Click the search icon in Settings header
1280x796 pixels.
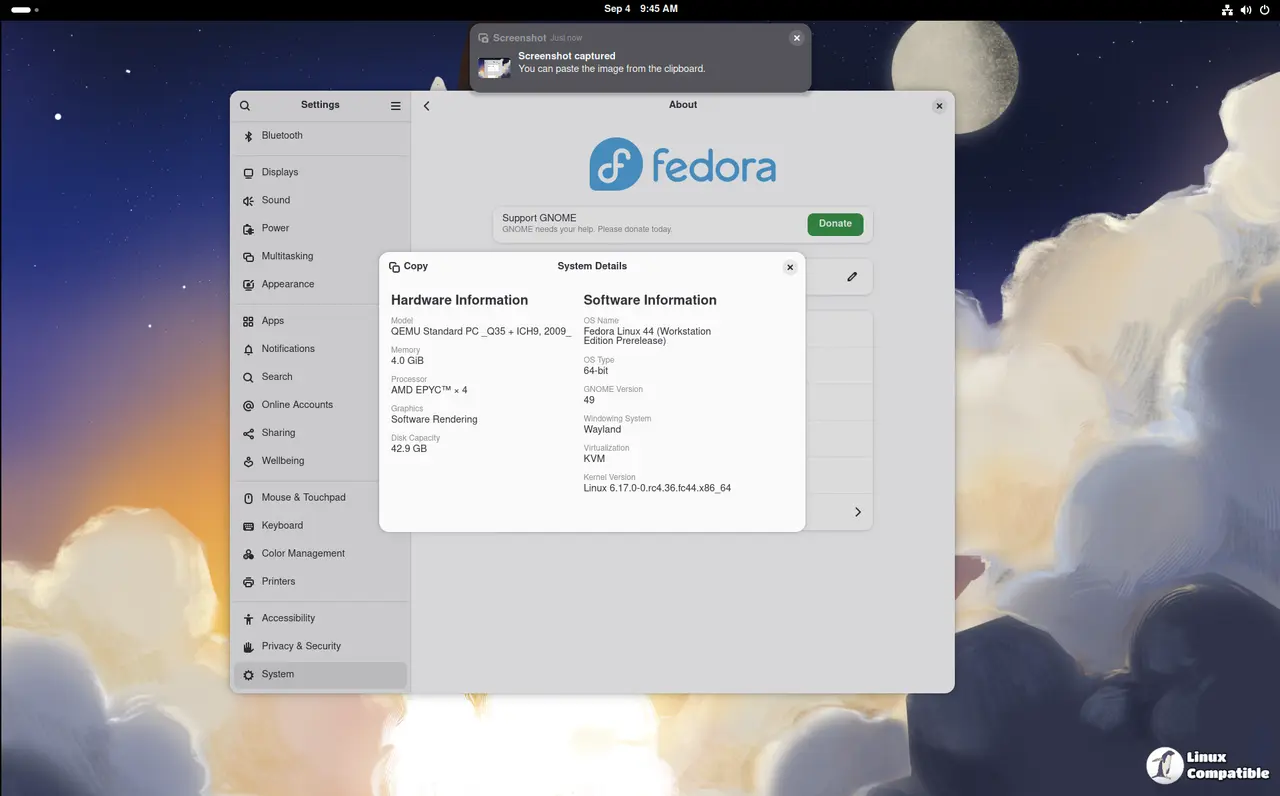pos(245,106)
